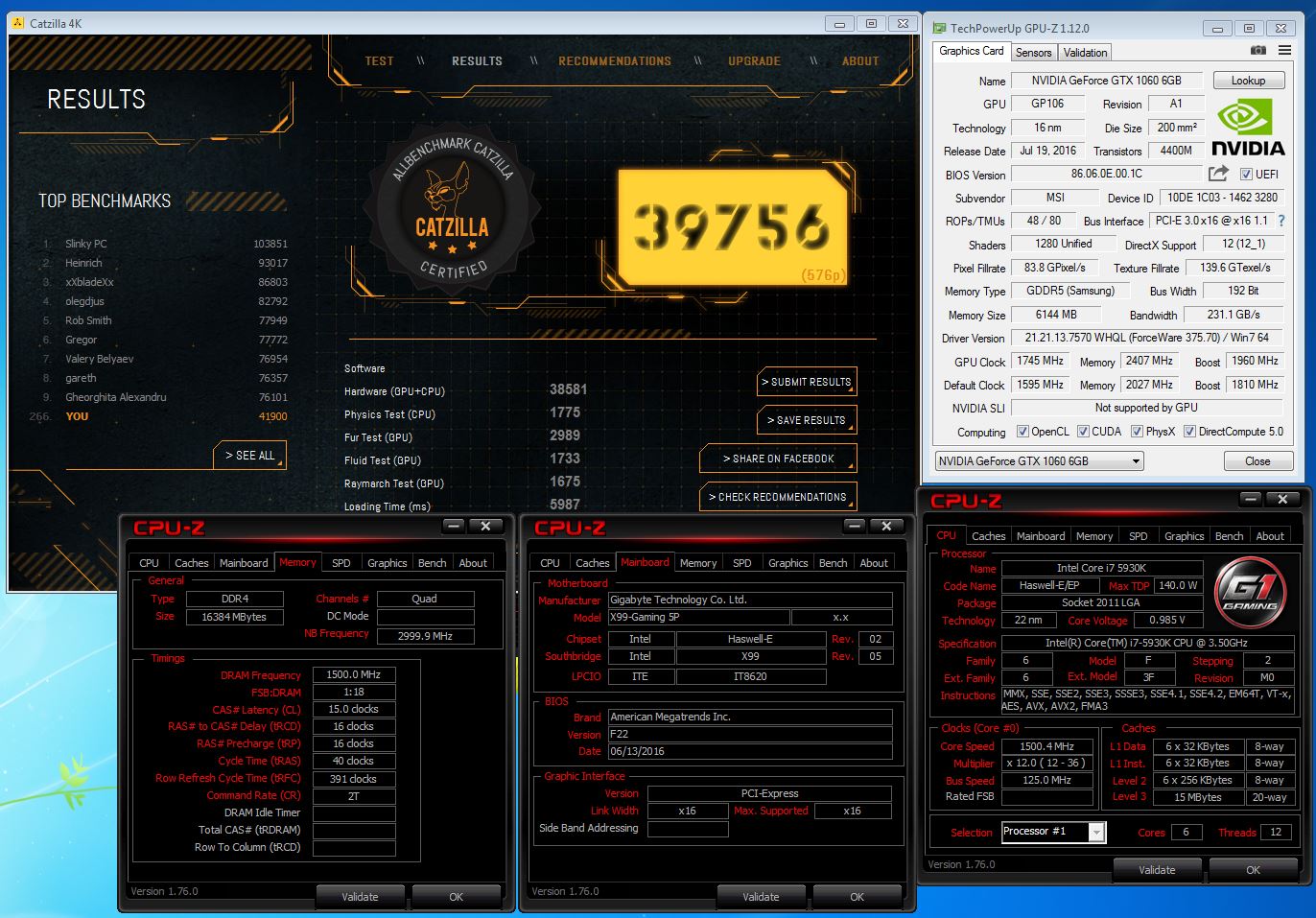Click the BIOS share/export arrow icon in GPU-Z
This screenshot has height=918, width=1316.
pyautogui.click(x=1218, y=174)
